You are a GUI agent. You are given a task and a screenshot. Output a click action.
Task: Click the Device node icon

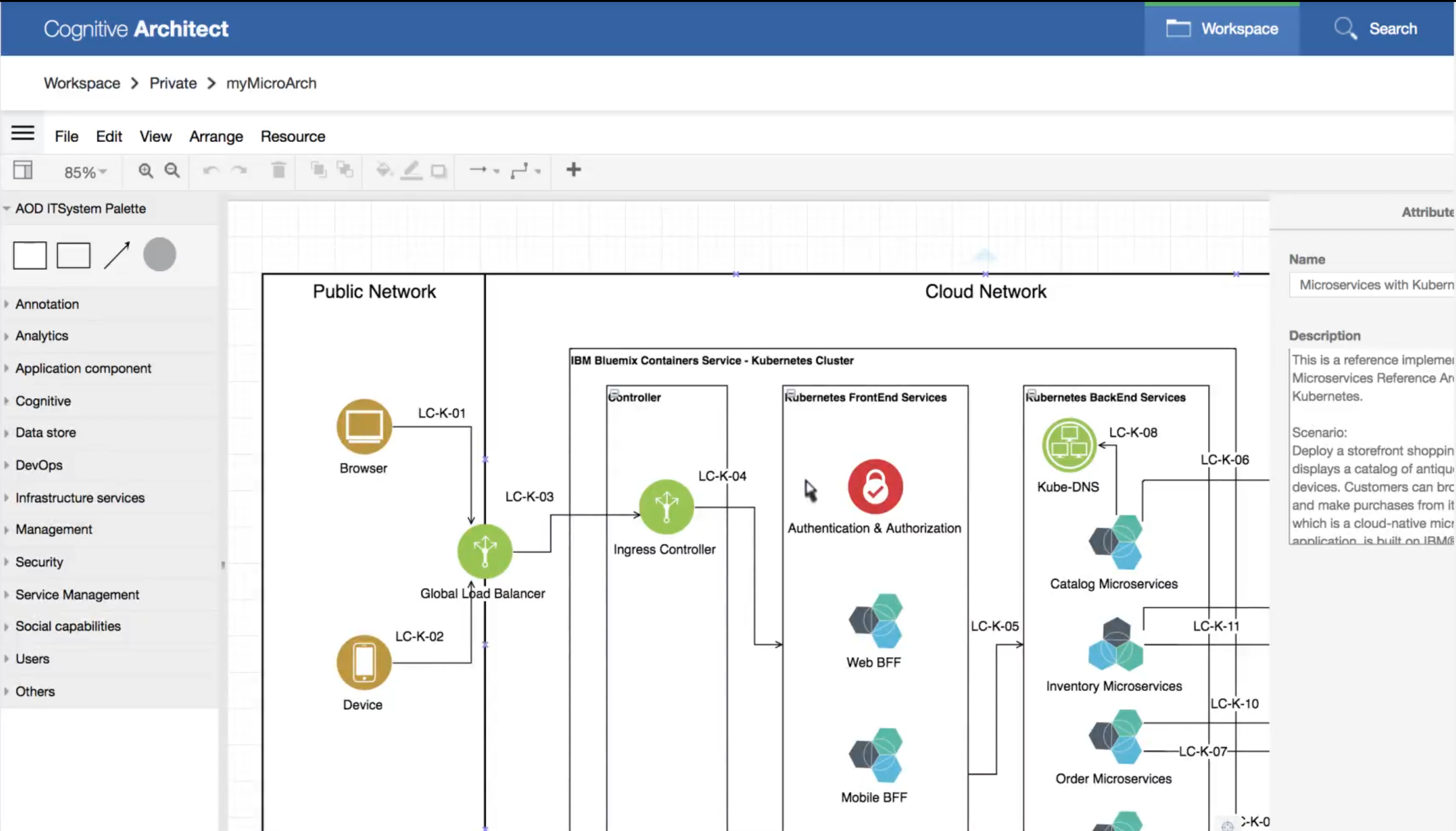tap(364, 662)
